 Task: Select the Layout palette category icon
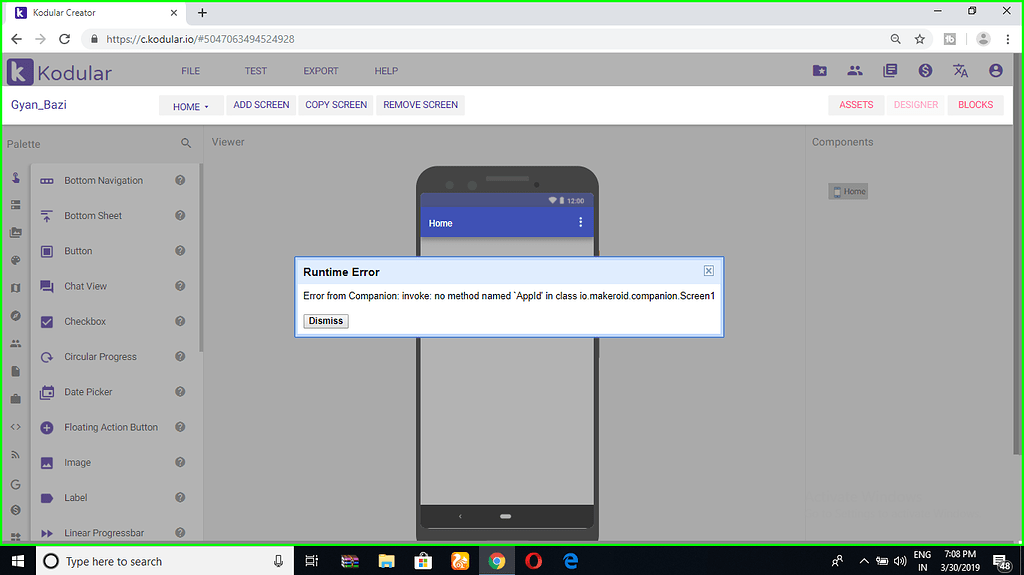coord(16,205)
